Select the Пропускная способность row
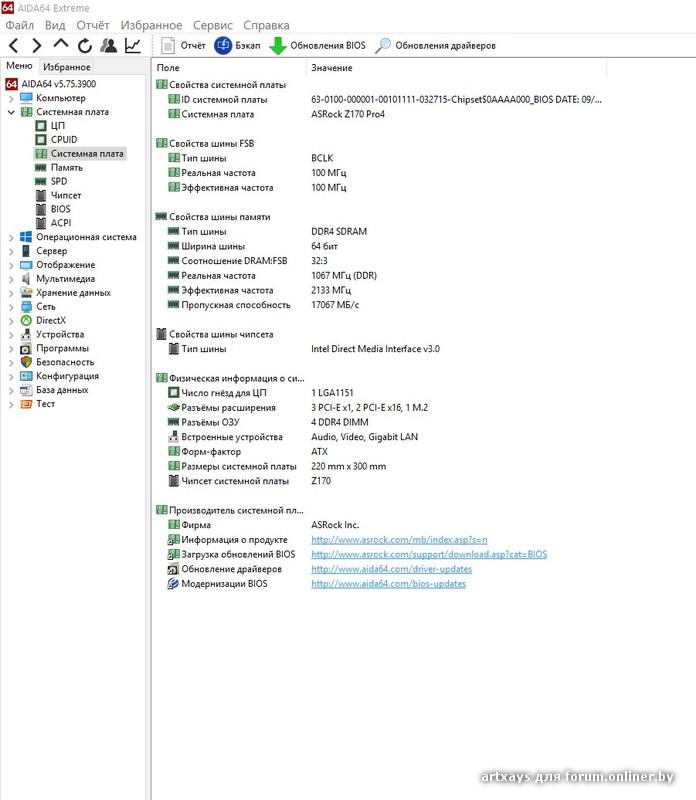The width and height of the screenshot is (696, 800). click(263, 305)
